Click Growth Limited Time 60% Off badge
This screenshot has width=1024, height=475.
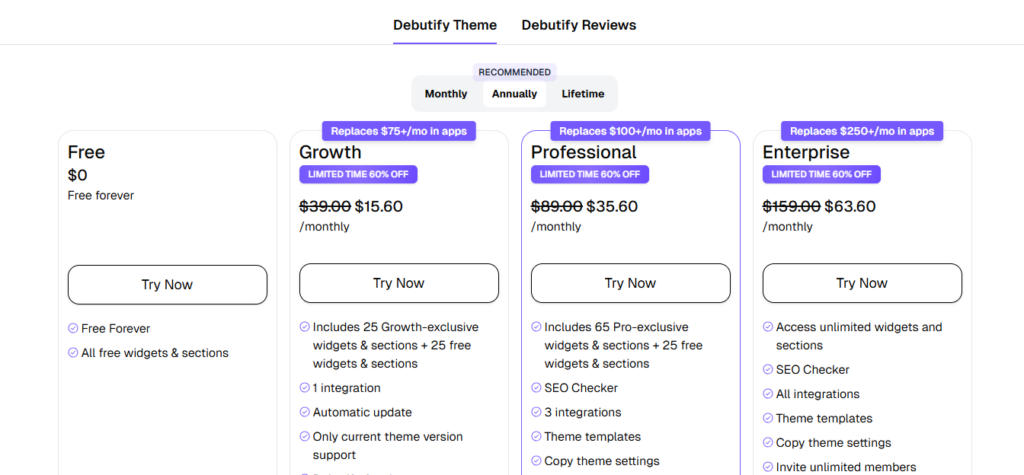[x=358, y=175]
